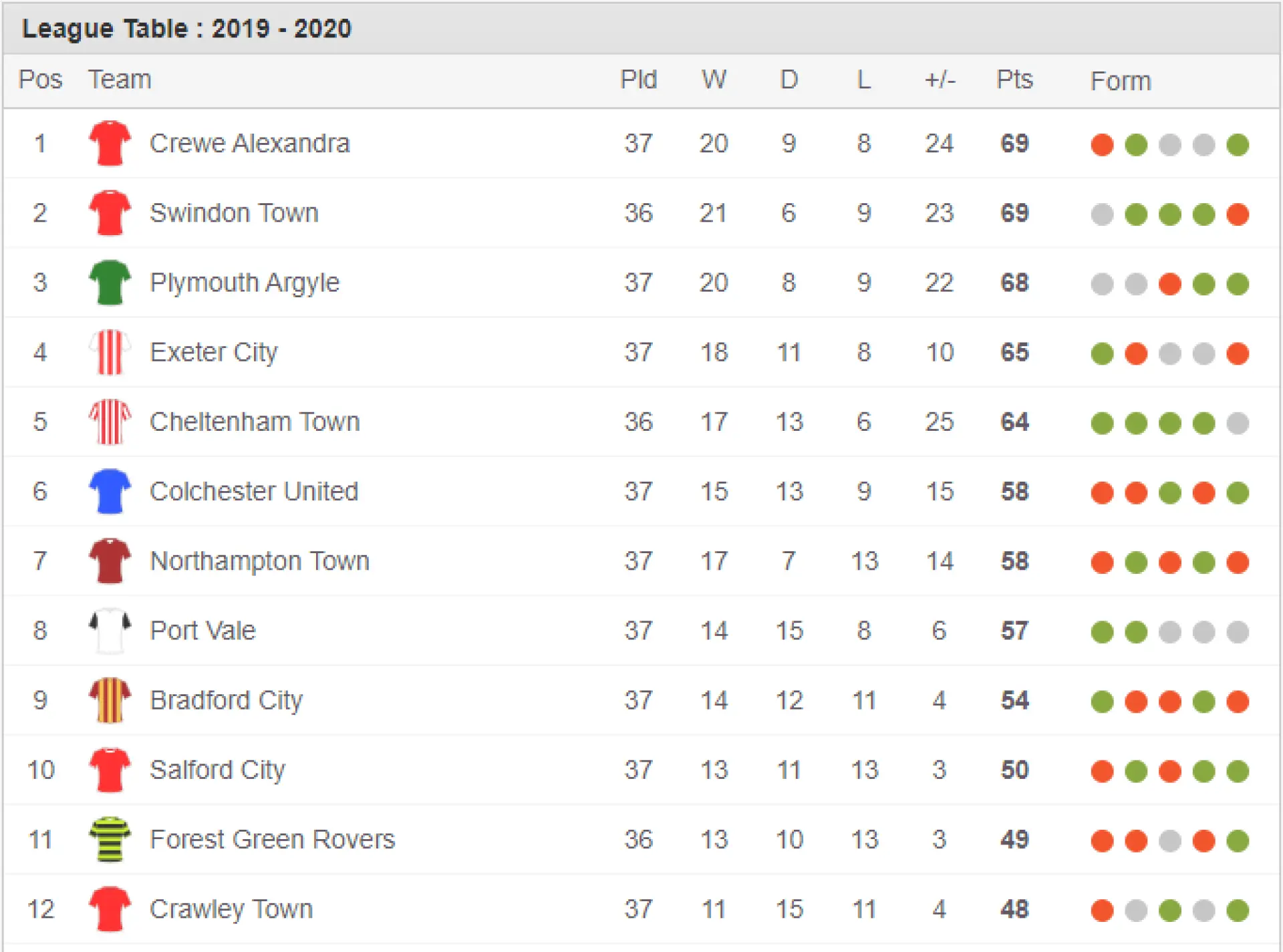Click Northampton Town's maroon shirt icon
The height and width of the screenshot is (952, 1283).
(110, 561)
